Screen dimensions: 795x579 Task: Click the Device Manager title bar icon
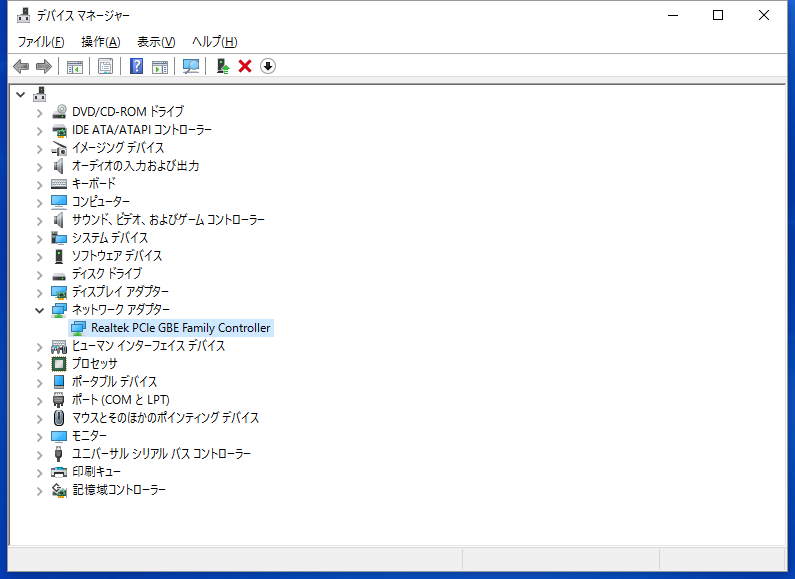(x=23, y=16)
